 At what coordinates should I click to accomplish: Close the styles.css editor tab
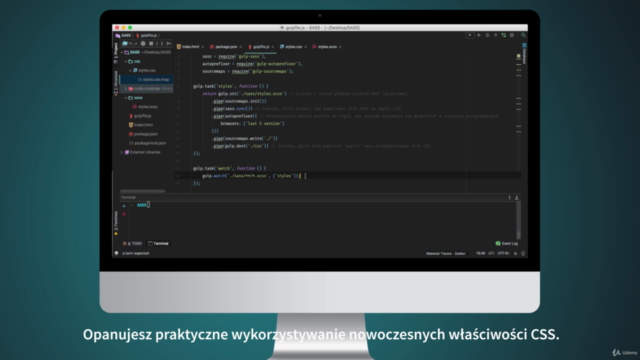point(306,47)
